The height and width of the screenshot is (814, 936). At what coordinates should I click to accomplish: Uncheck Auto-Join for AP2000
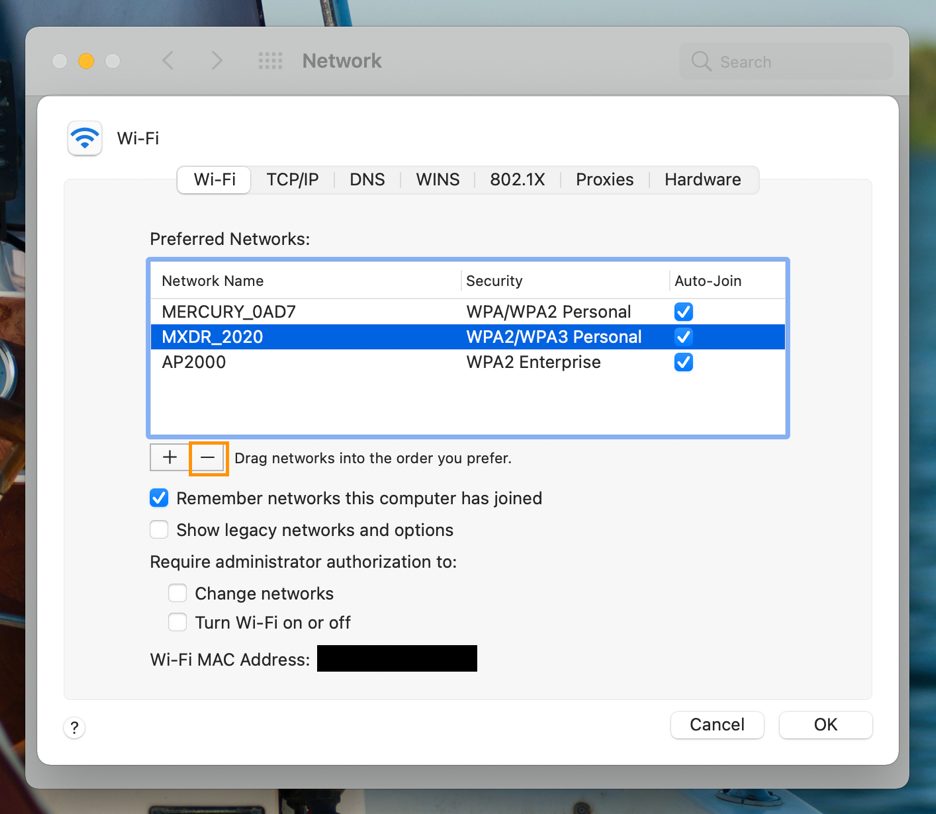[x=684, y=362]
